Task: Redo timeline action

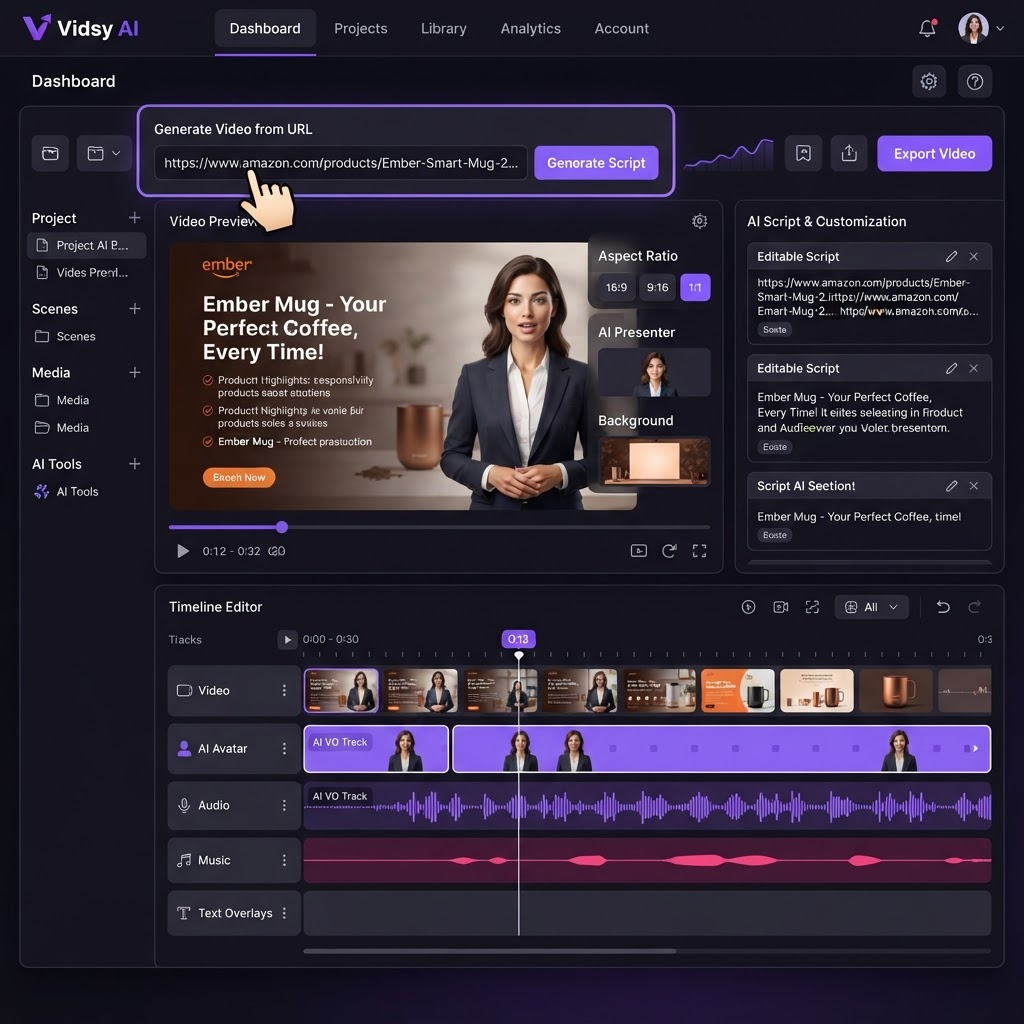Action: pyautogui.click(x=974, y=607)
